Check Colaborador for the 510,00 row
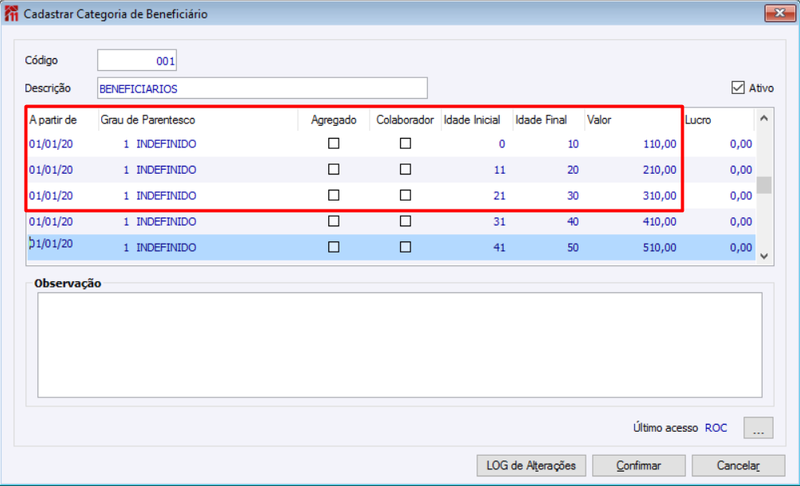The height and width of the screenshot is (486, 800). pos(405,247)
